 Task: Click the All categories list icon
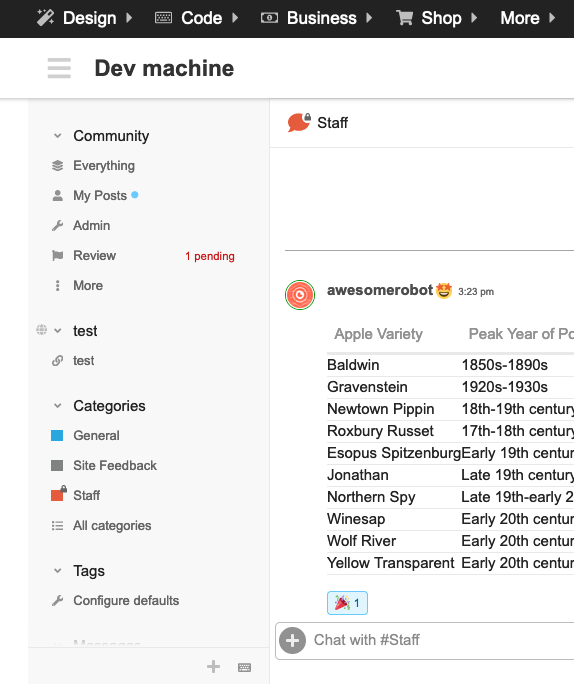click(x=58, y=526)
